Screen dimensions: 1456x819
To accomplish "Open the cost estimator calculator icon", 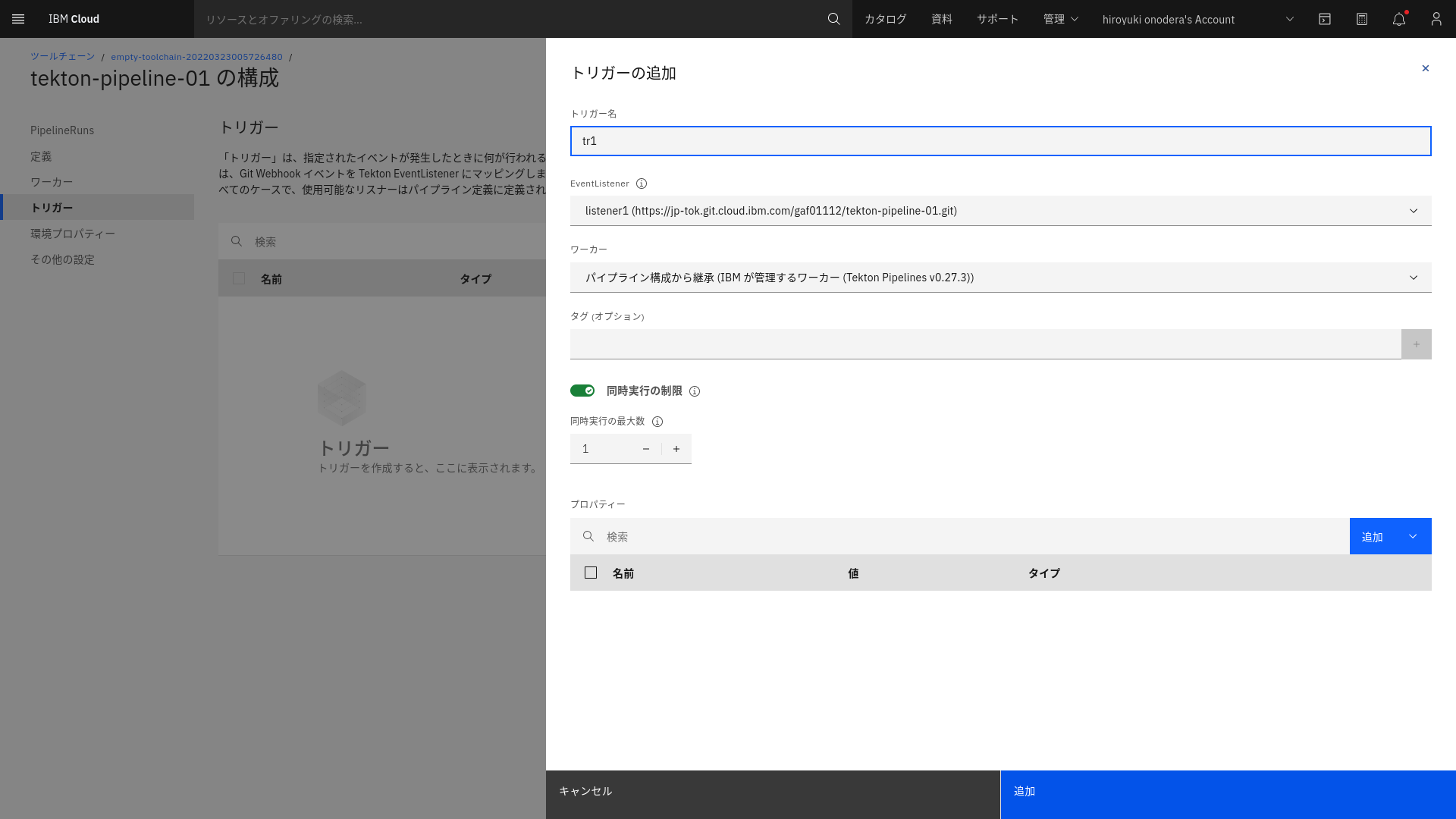I will (1362, 19).
